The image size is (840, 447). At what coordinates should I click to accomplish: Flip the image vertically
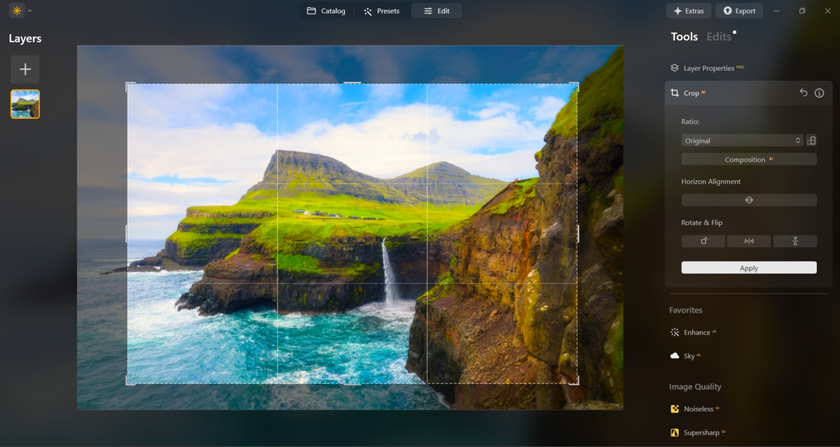(795, 241)
